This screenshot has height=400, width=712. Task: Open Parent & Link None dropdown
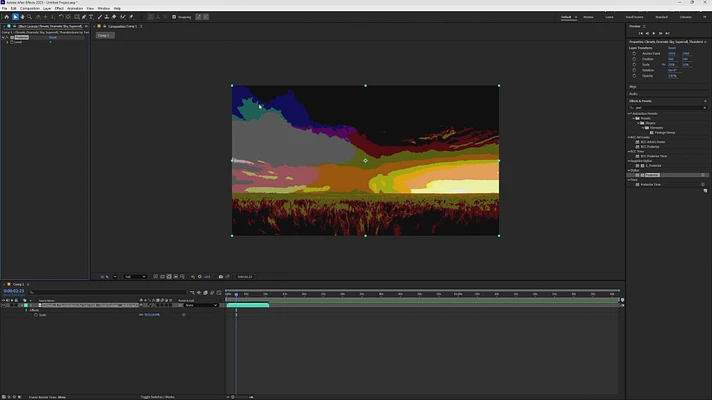(x=201, y=305)
